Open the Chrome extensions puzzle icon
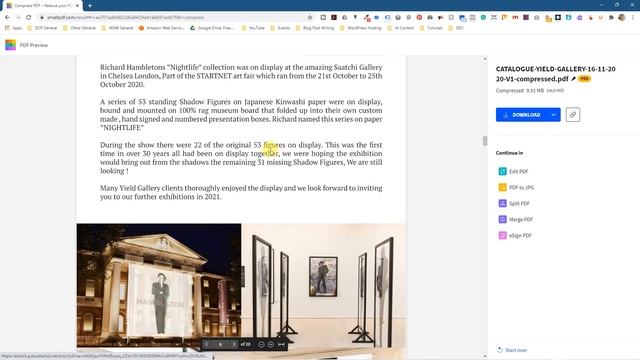The width and height of the screenshot is (640, 360). (611, 17)
